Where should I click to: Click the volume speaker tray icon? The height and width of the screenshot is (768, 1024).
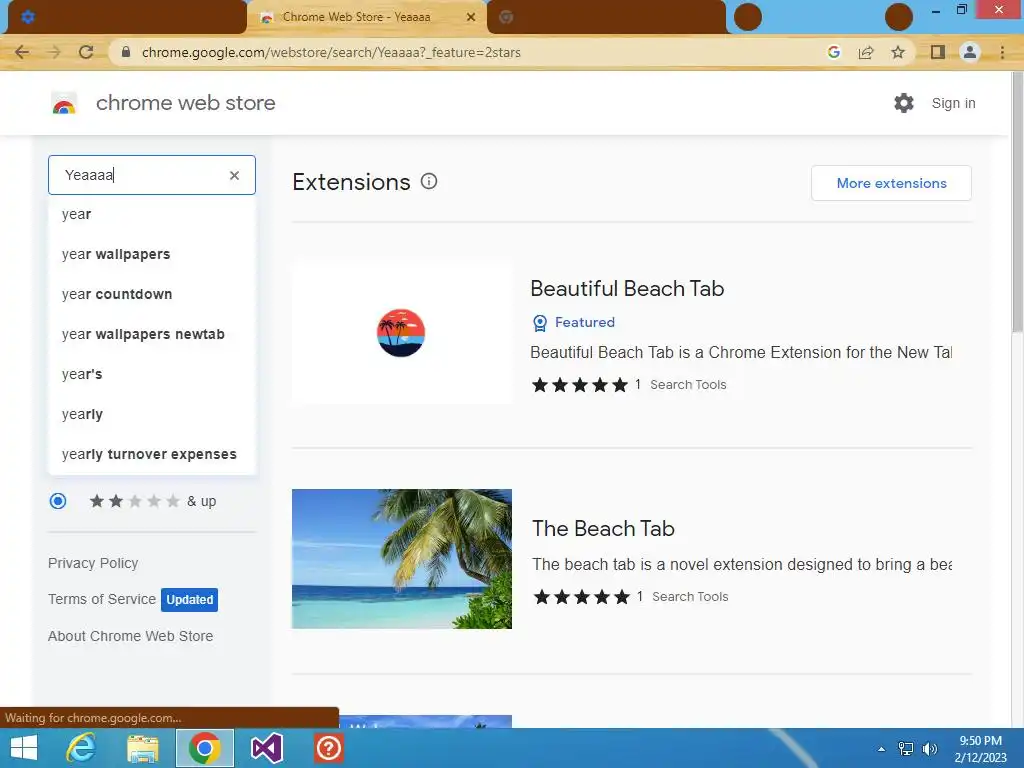929,749
